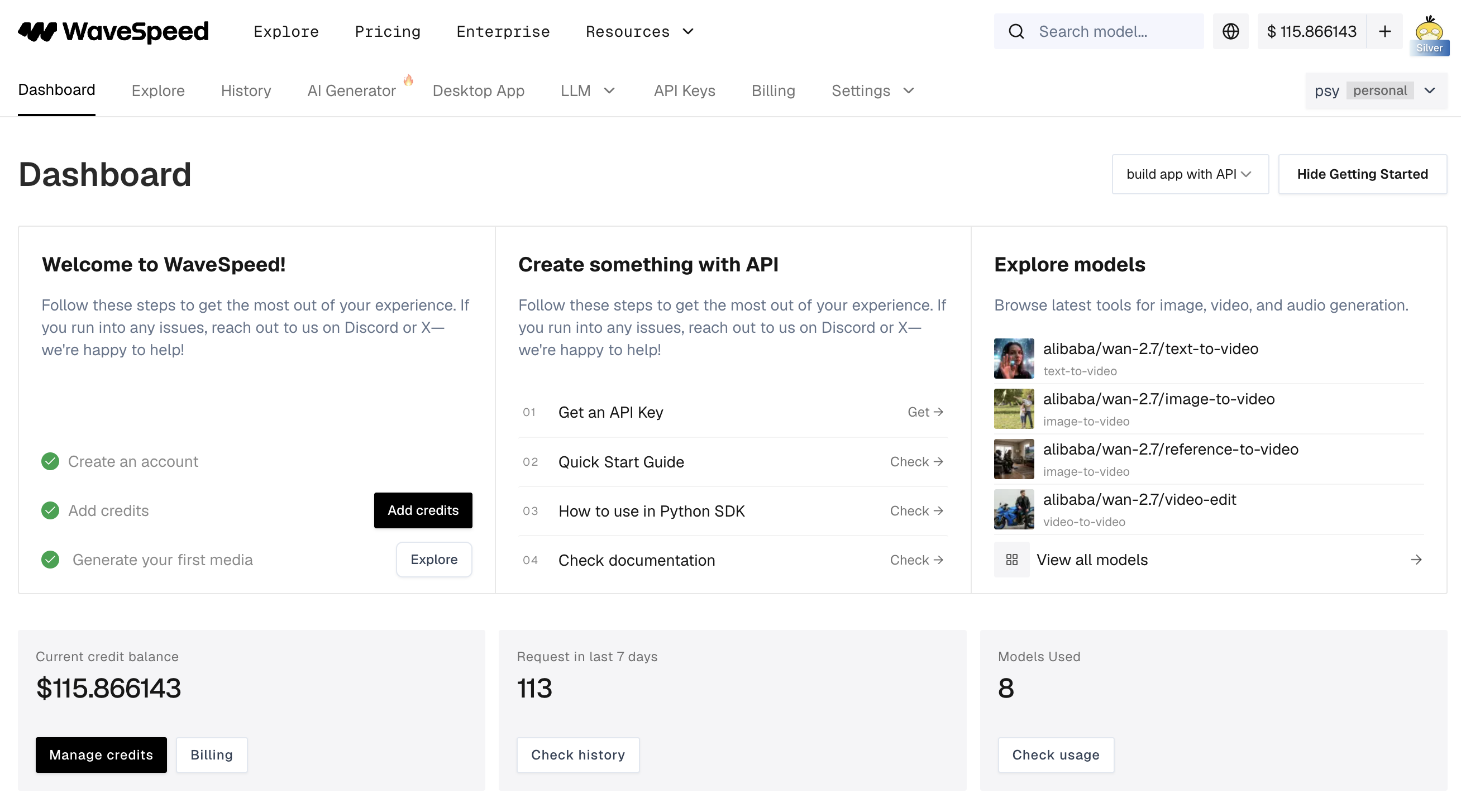This screenshot has width=1461, height=812.
Task: Click the alibaba/wan-2.7/video-edit thumbnail
Action: click(x=1014, y=509)
